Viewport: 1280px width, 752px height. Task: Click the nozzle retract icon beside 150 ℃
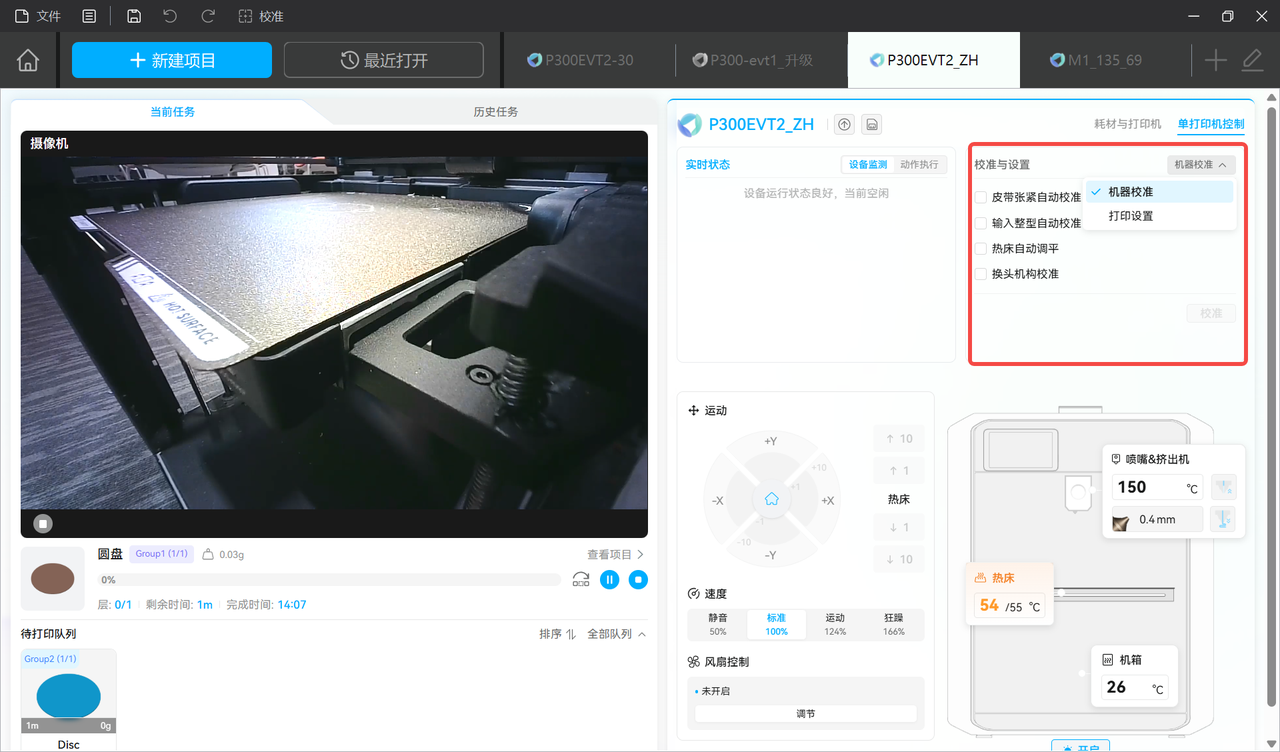pyautogui.click(x=1223, y=487)
